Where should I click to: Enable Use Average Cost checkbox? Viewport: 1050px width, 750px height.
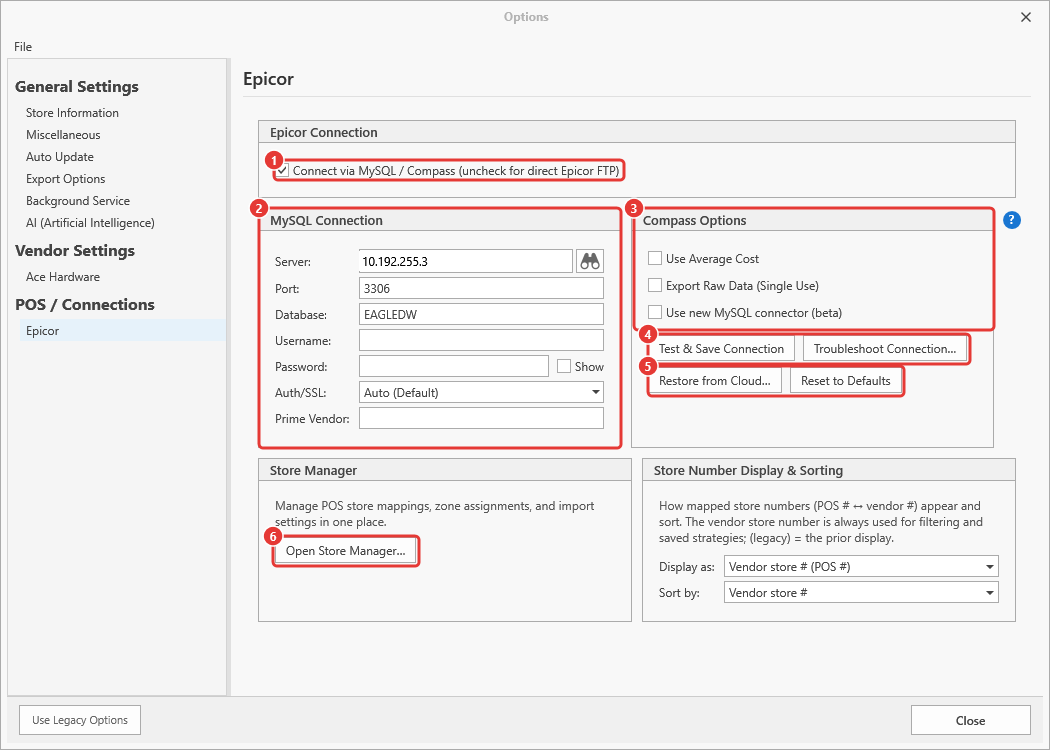coord(655,258)
